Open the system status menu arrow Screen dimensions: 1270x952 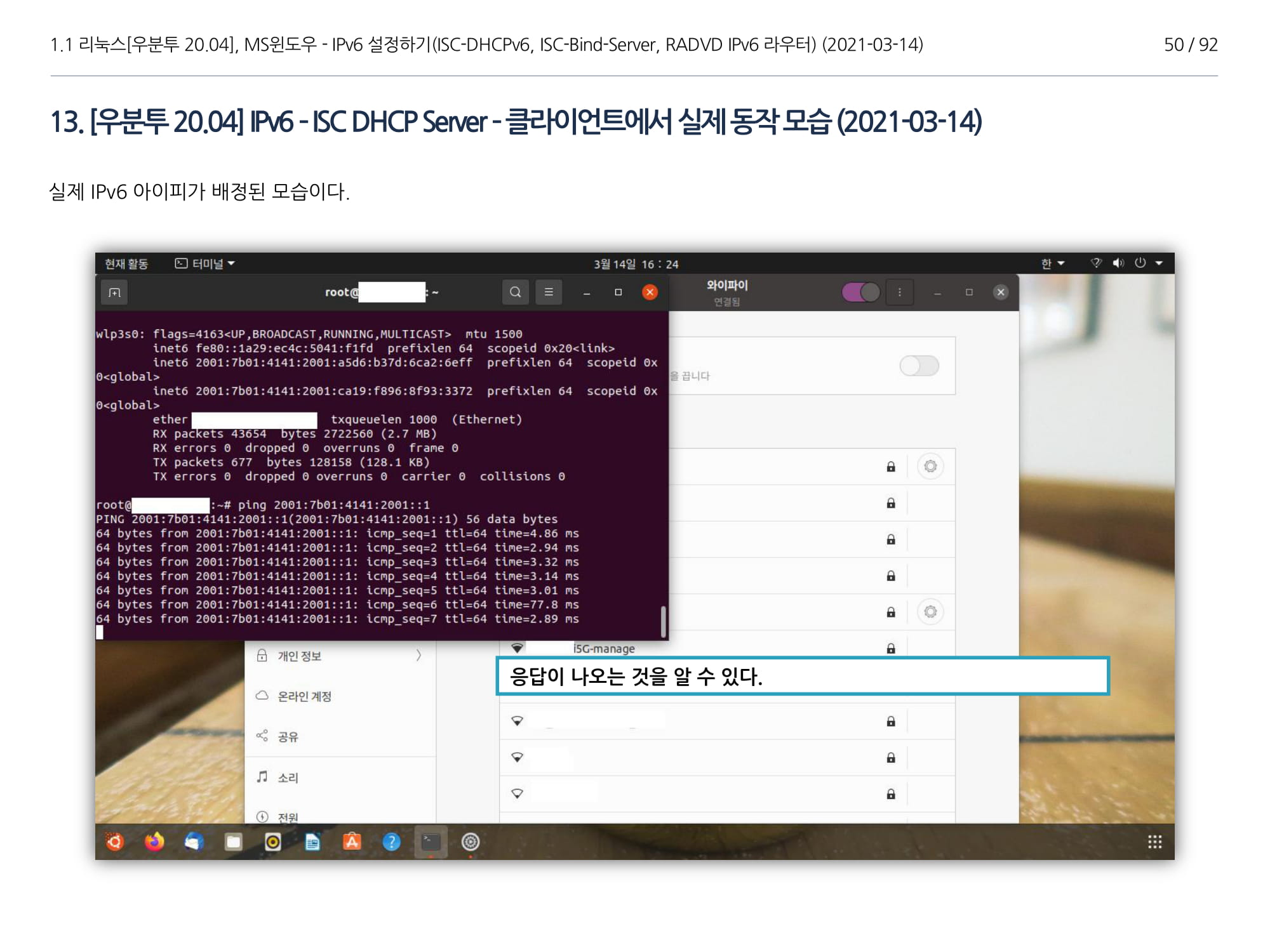1159,263
